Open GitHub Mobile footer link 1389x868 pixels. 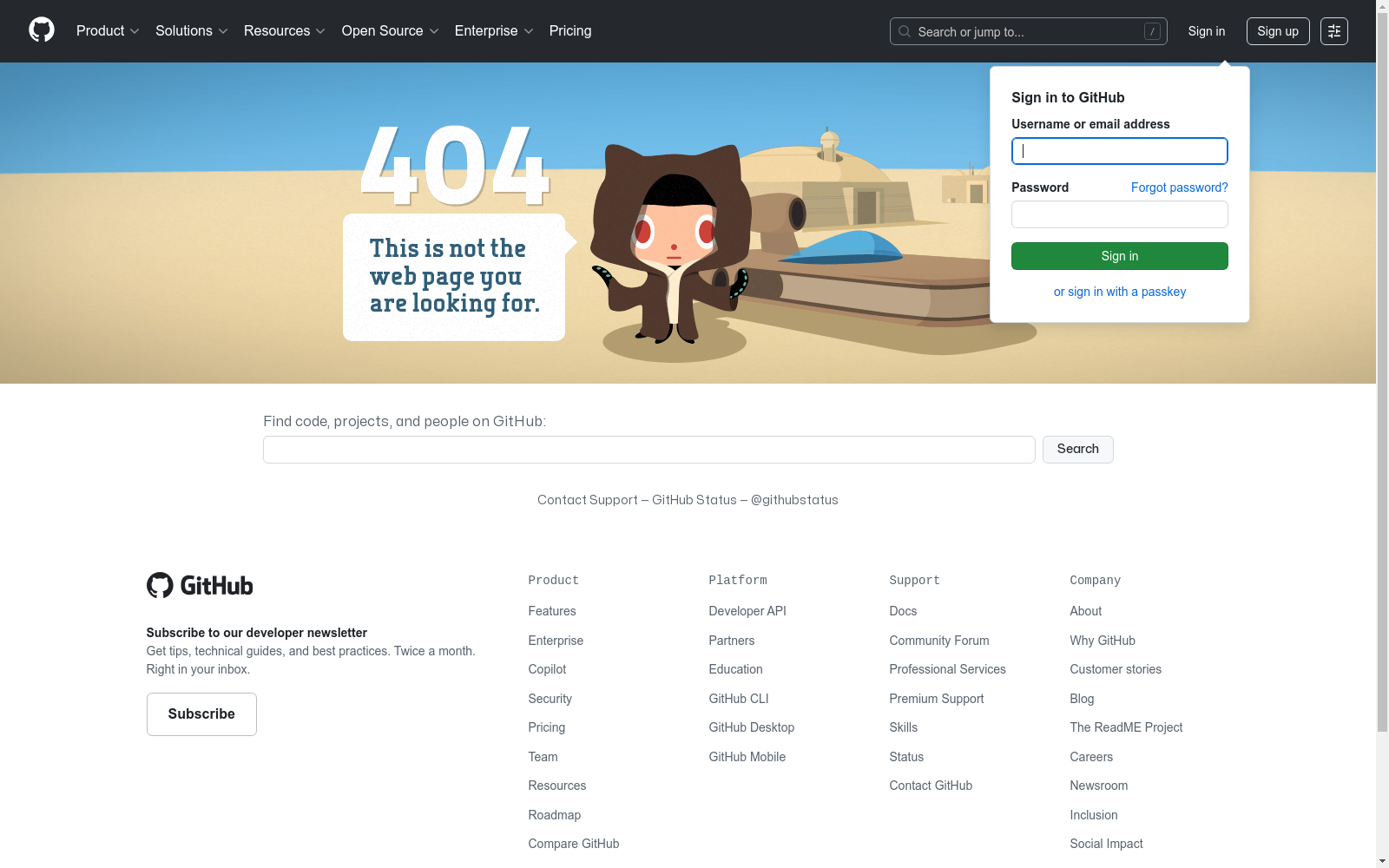[747, 757]
